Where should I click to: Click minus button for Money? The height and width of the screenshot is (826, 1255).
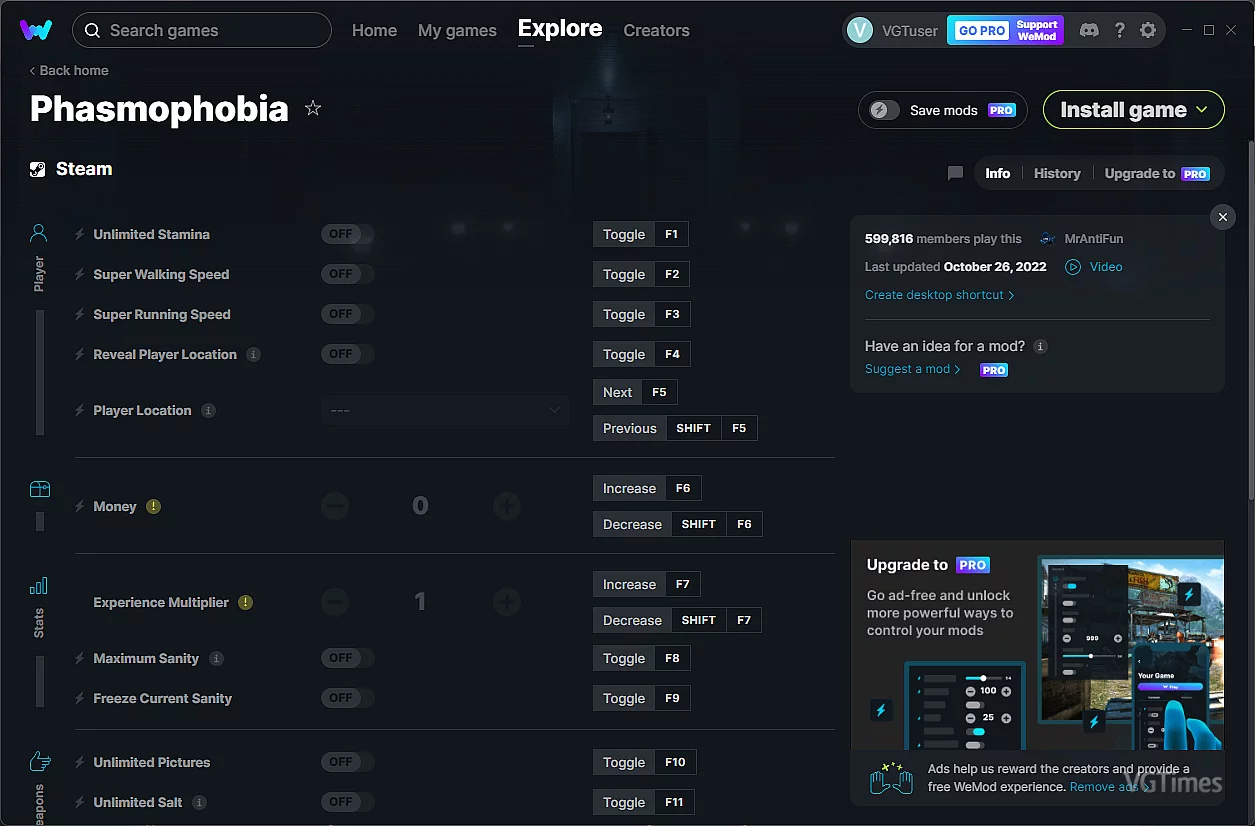tap(335, 506)
